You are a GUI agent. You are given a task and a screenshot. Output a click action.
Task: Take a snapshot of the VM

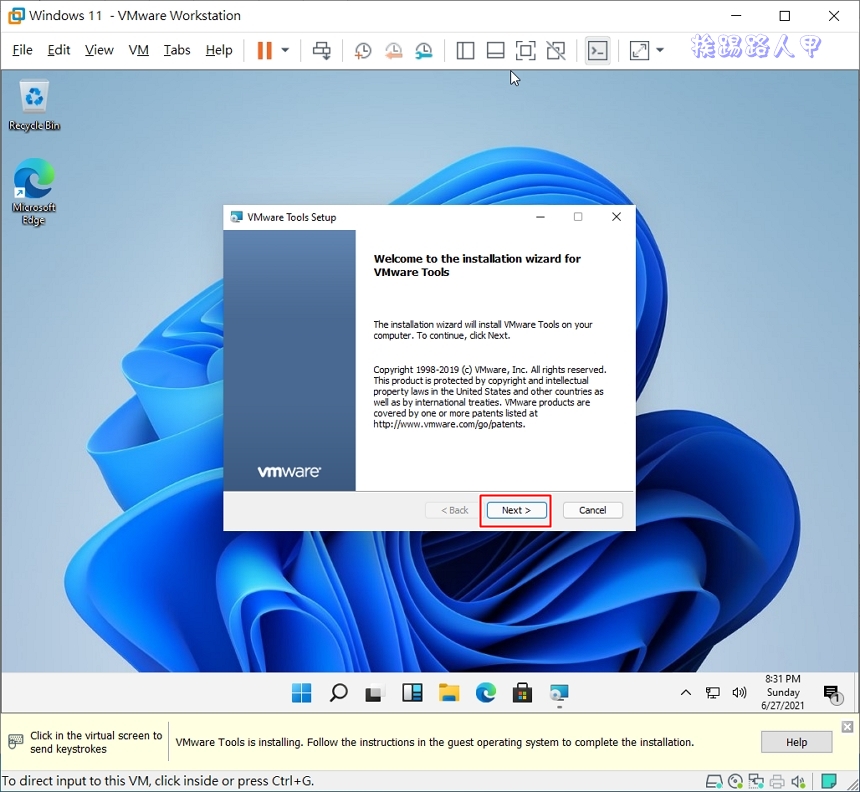pyautogui.click(x=362, y=49)
